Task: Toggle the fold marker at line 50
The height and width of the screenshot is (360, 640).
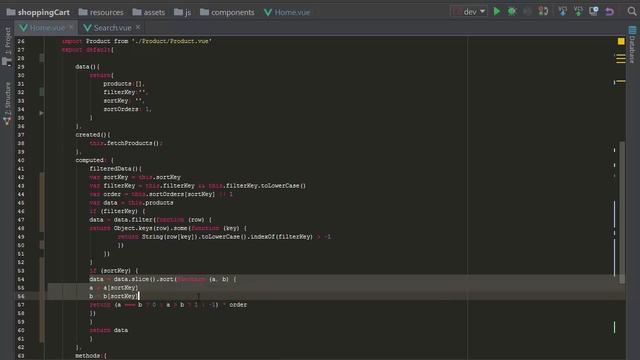Action: [42, 245]
